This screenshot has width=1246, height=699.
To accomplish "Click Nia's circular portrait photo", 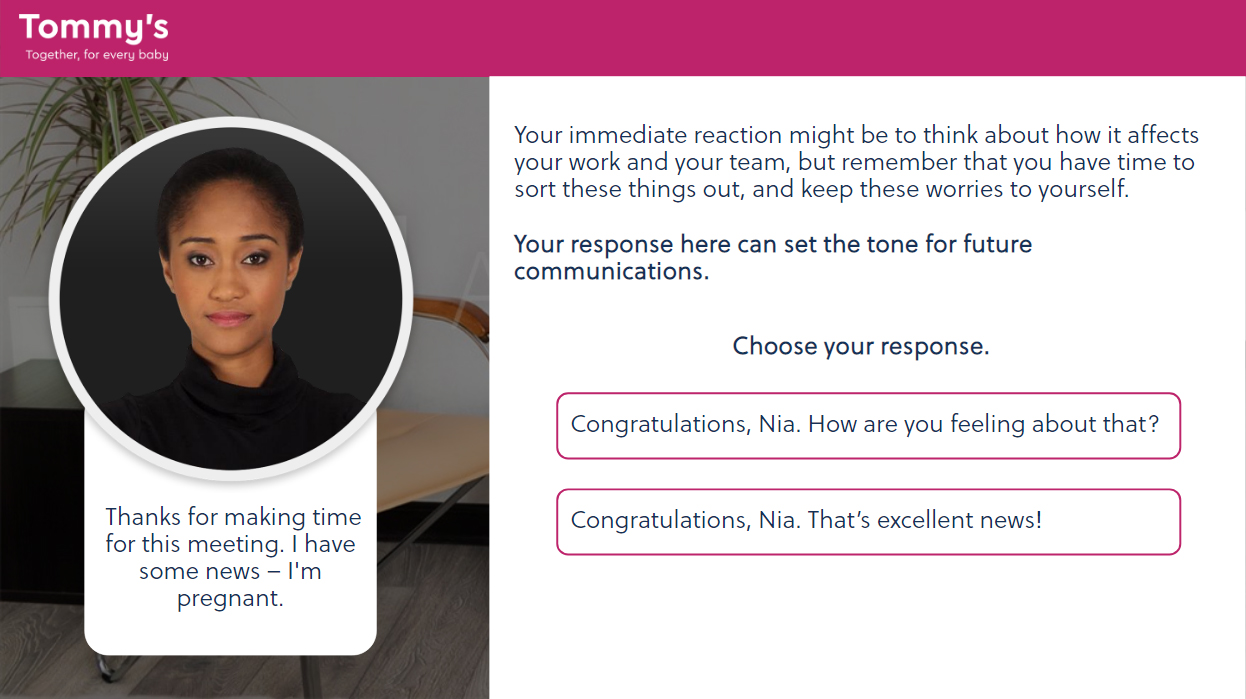I will 231,298.
